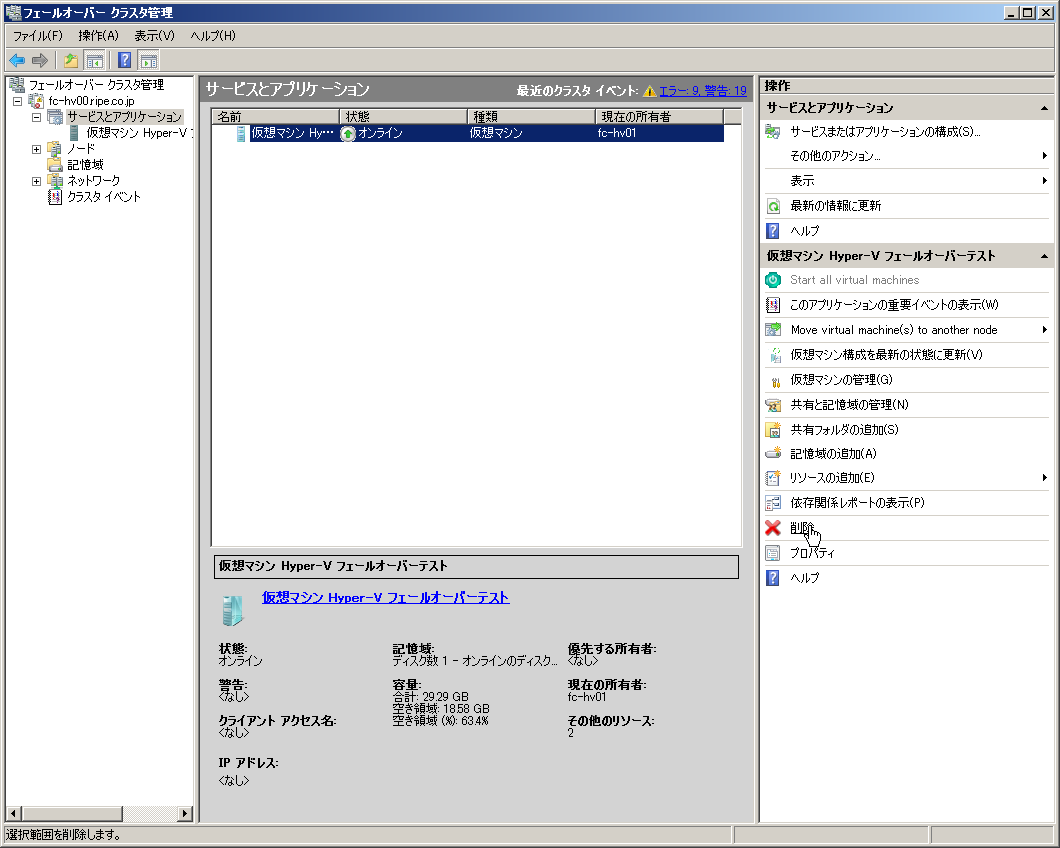1060x848 pixels.
Task: Collapse the サービスとアプリケーション actions section
Action: (1044, 108)
